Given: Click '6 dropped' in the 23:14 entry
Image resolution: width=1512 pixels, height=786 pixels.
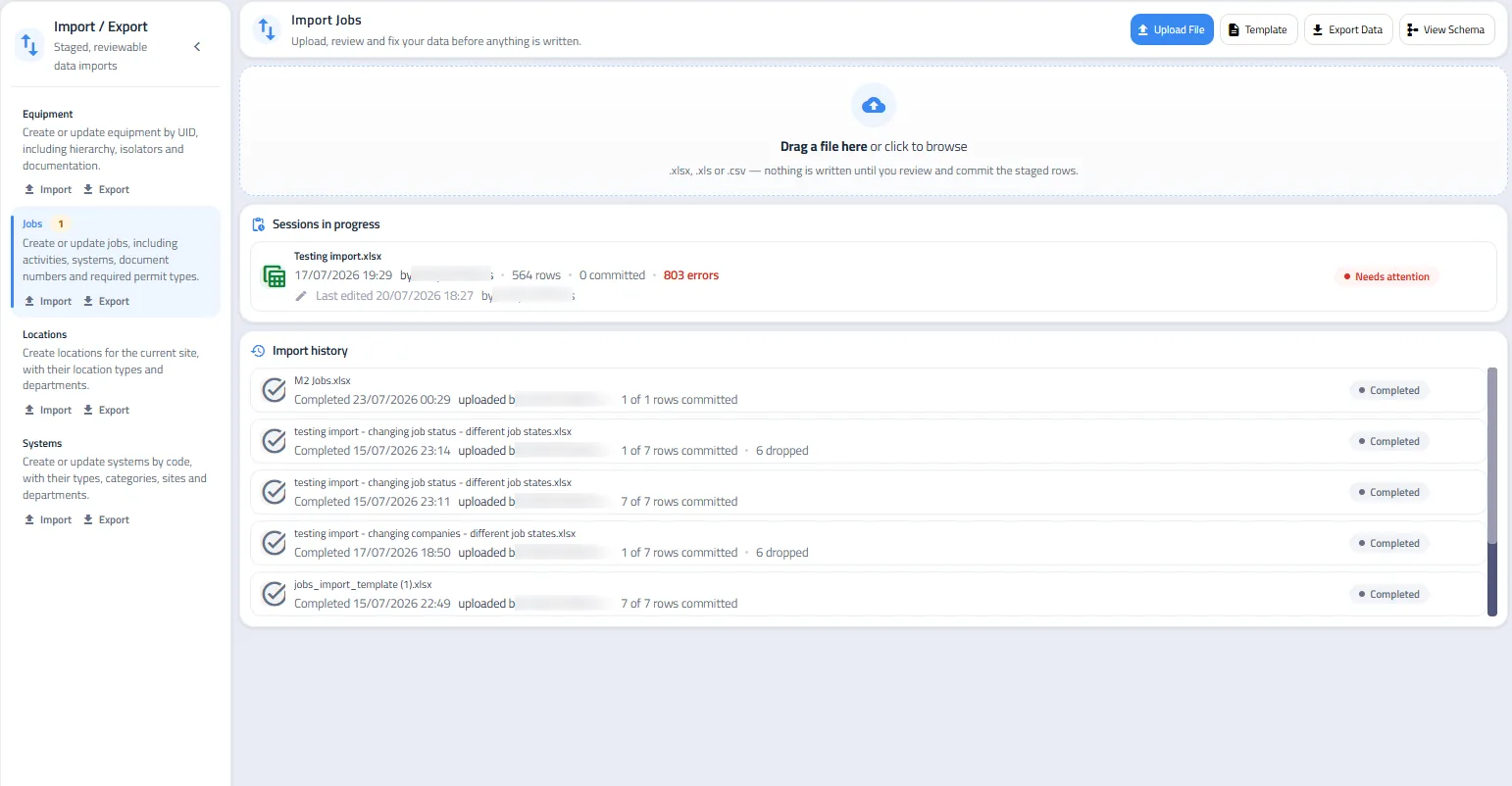Looking at the screenshot, I should coord(782,451).
